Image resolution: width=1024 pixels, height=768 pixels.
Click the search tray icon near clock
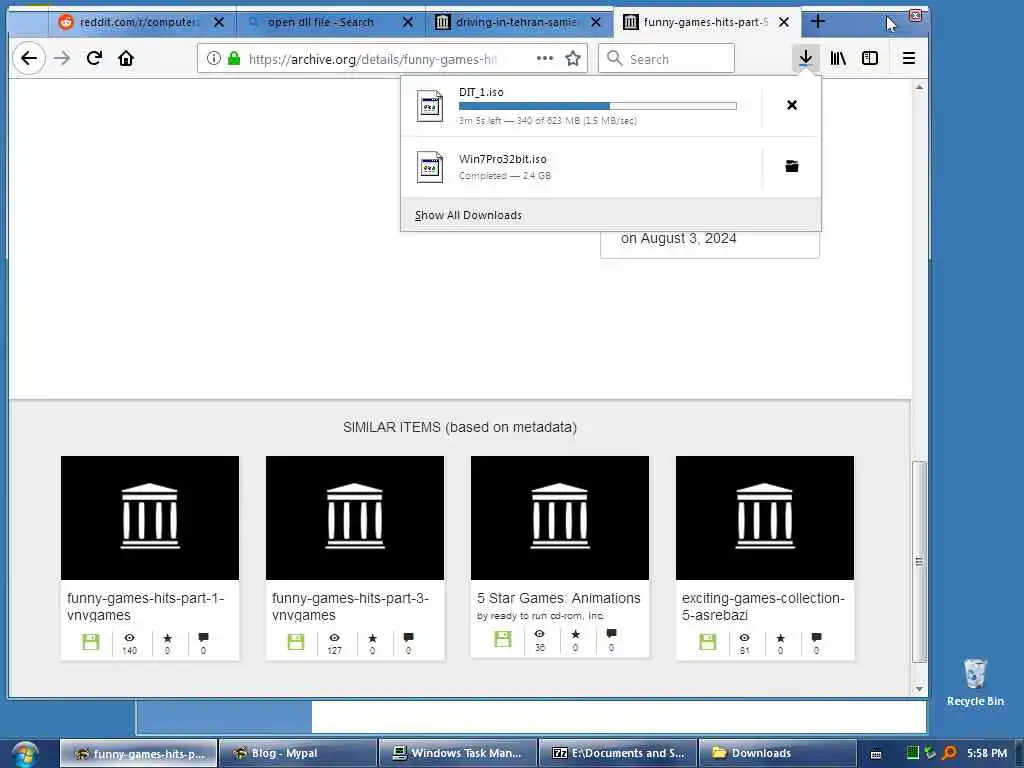pyautogui.click(x=950, y=753)
